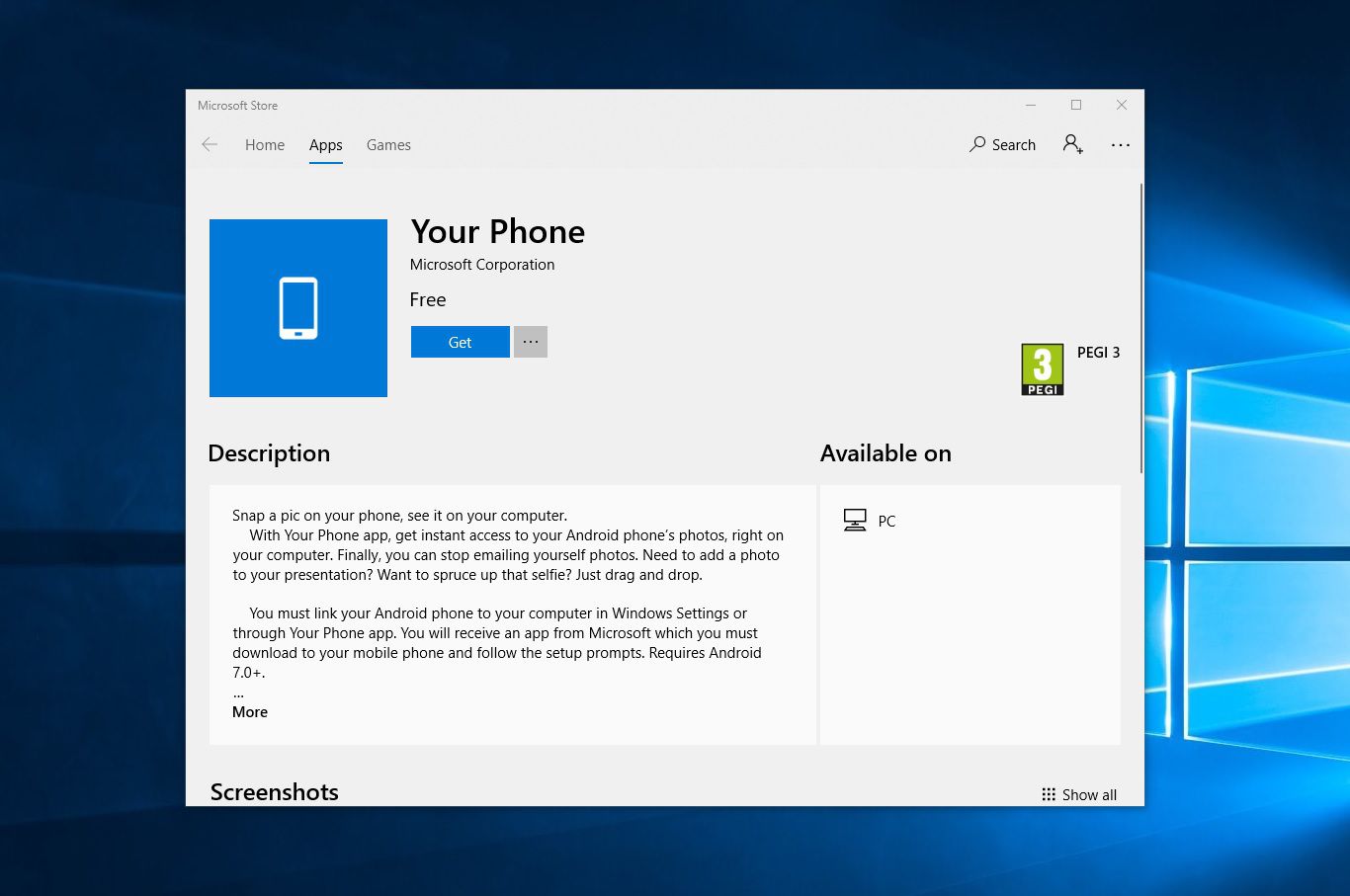
Task: Switch to the Apps tab
Action: 325,144
